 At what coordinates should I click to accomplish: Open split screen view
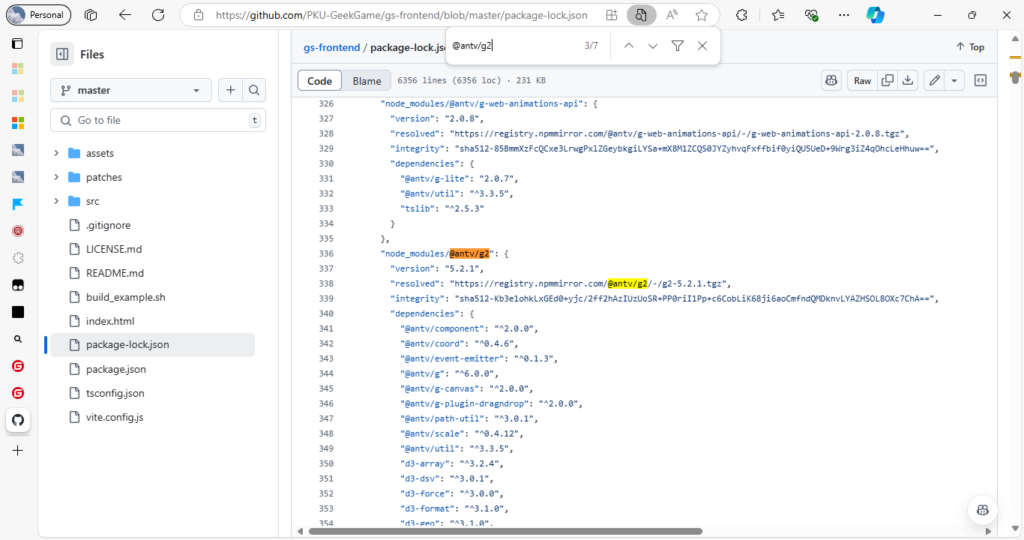click(611, 15)
